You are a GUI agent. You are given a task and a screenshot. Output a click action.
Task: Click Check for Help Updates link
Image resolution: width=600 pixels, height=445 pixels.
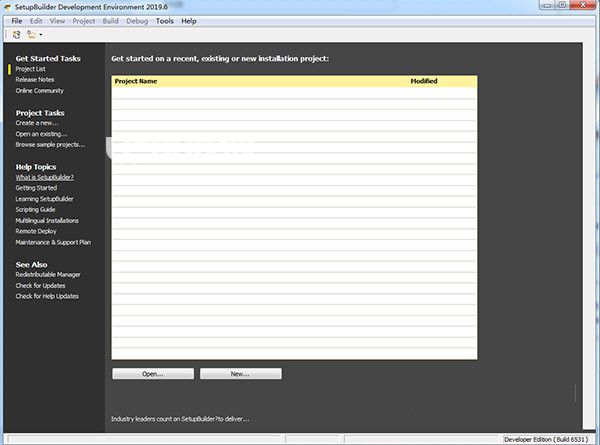coord(47,297)
